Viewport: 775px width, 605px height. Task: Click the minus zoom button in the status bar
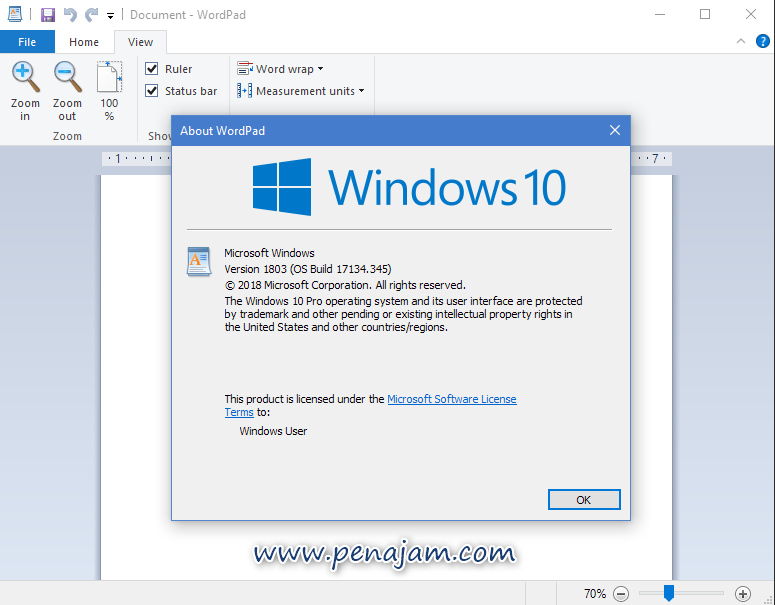pos(621,594)
